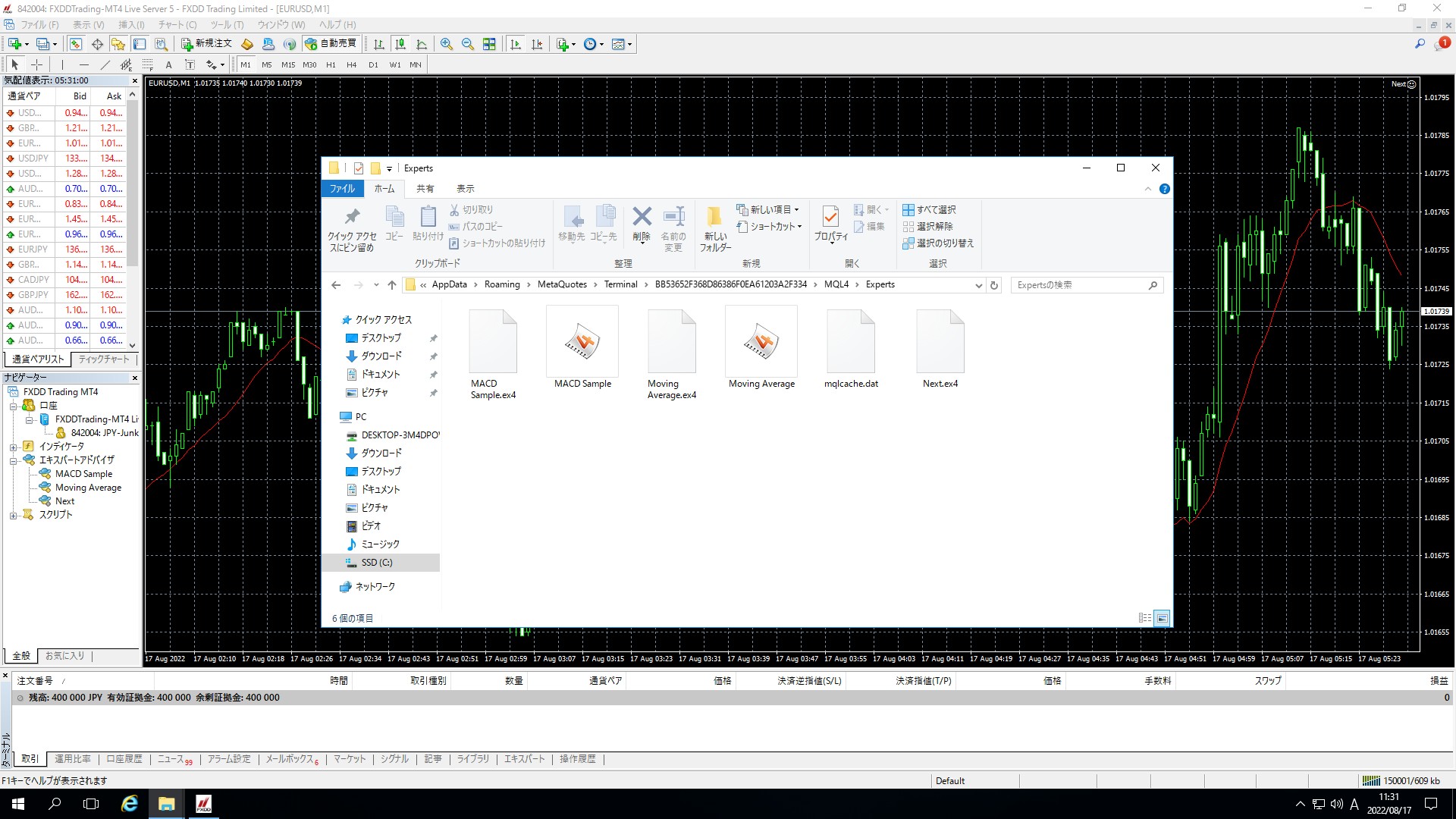Click the 新規注文 new order button
1456x819 pixels.
point(206,44)
